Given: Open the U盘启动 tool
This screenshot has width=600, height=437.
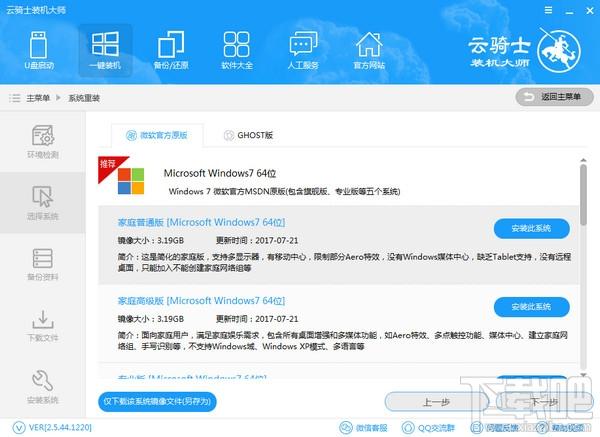Looking at the screenshot, I should coord(39,51).
